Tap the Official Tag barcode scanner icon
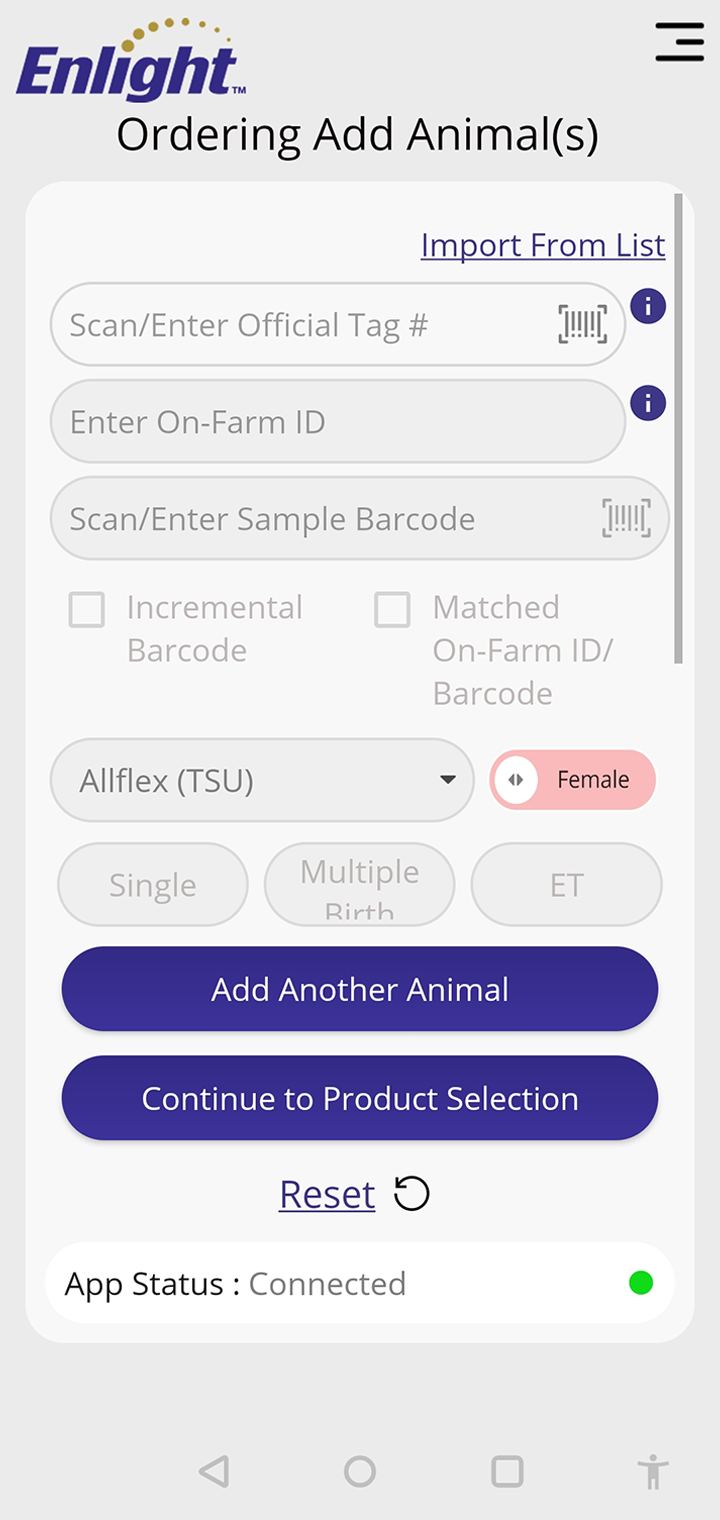Screen dimensions: 720x1520 coord(582,325)
